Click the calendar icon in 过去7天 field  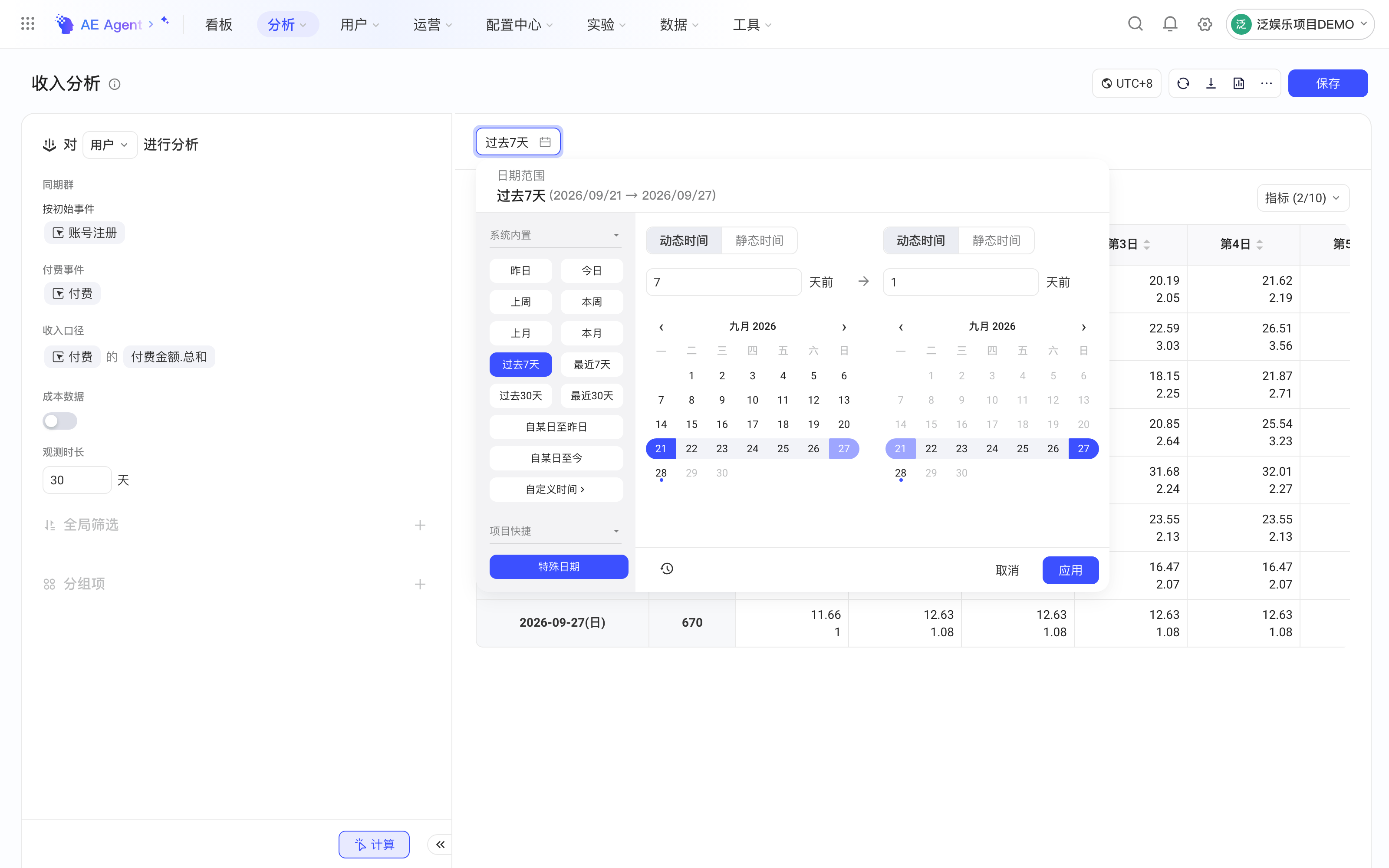[x=545, y=142]
